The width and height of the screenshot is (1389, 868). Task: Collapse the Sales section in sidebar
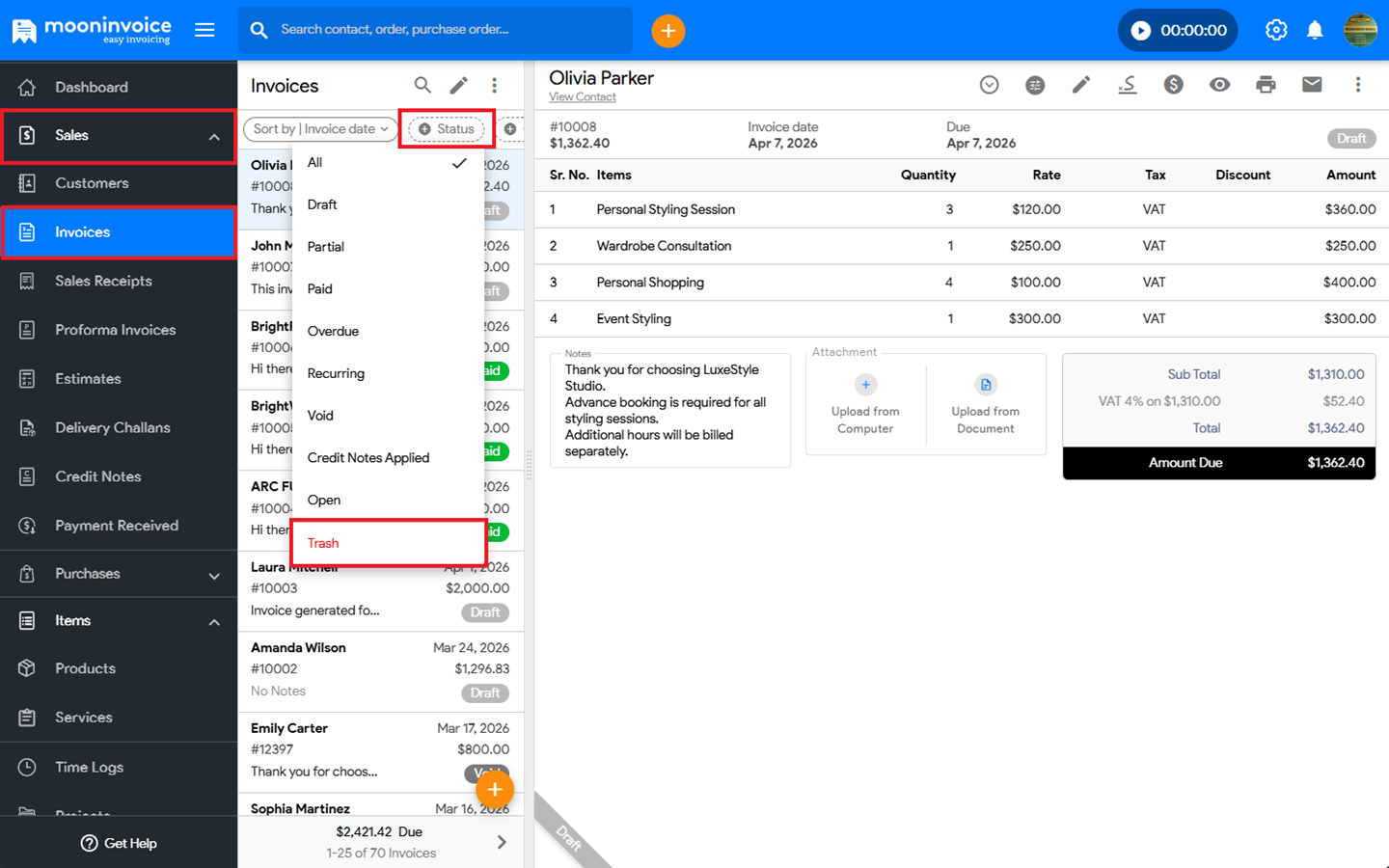(x=214, y=136)
